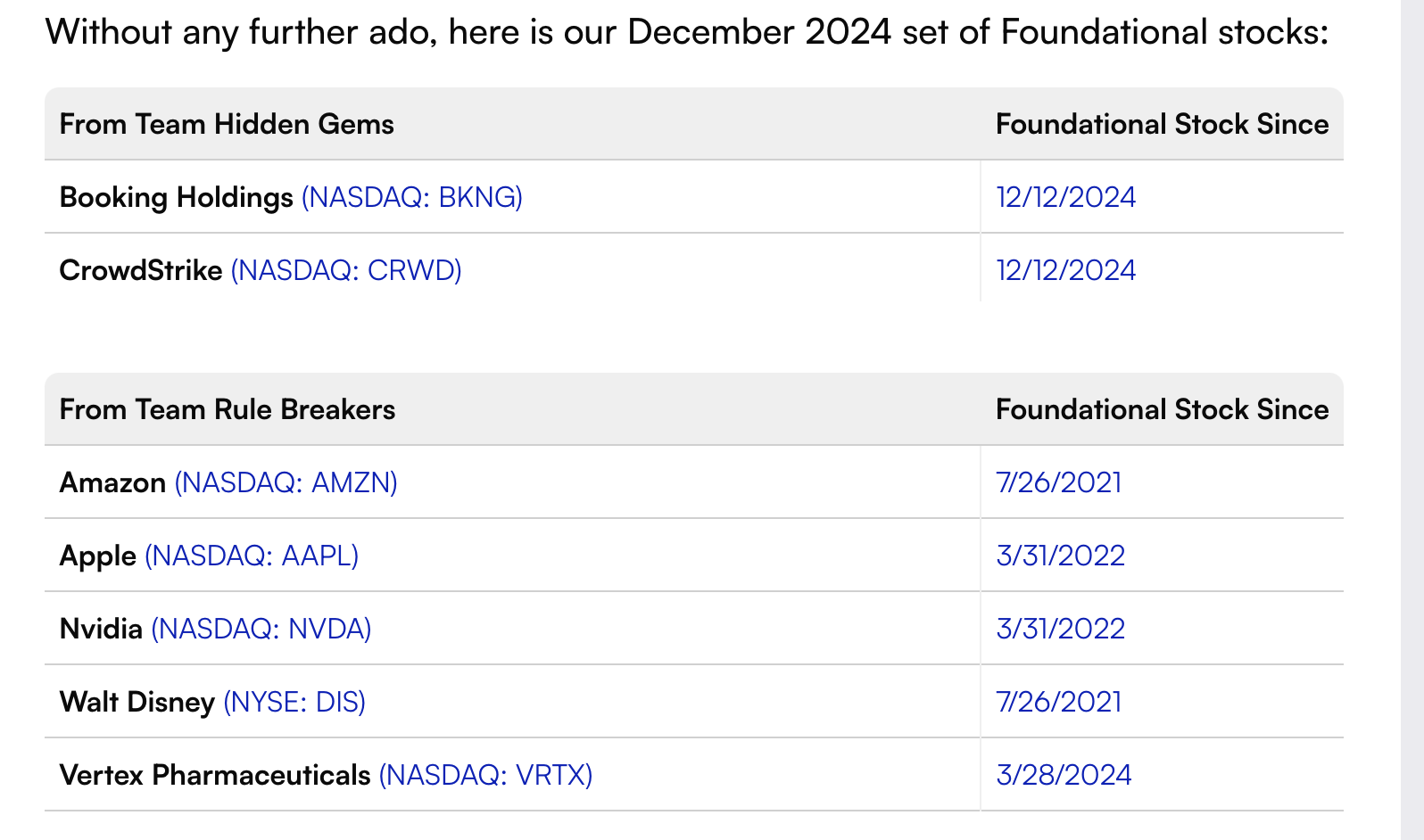Screen dimensions: 1424x840
Task: Click Booking Holdings 12/12/2024 date link
Action: pyautogui.click(x=1065, y=197)
